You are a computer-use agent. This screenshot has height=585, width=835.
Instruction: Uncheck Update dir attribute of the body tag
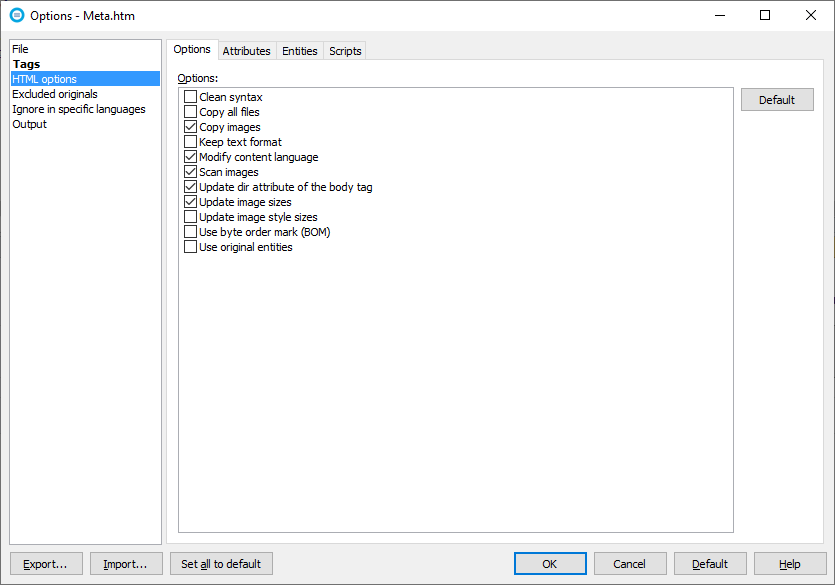tap(190, 187)
